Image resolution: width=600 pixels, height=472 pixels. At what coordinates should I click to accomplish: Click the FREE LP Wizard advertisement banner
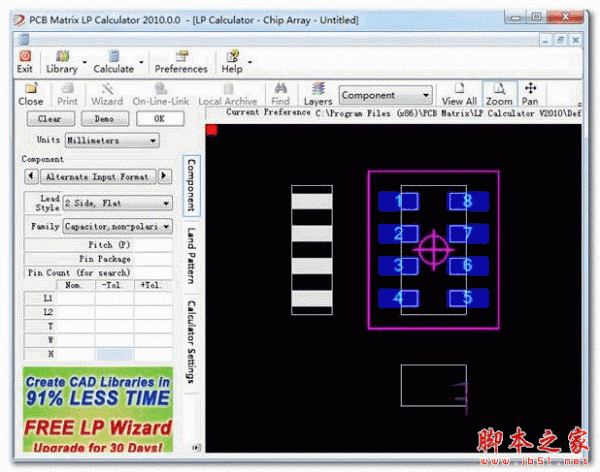[x=98, y=409]
